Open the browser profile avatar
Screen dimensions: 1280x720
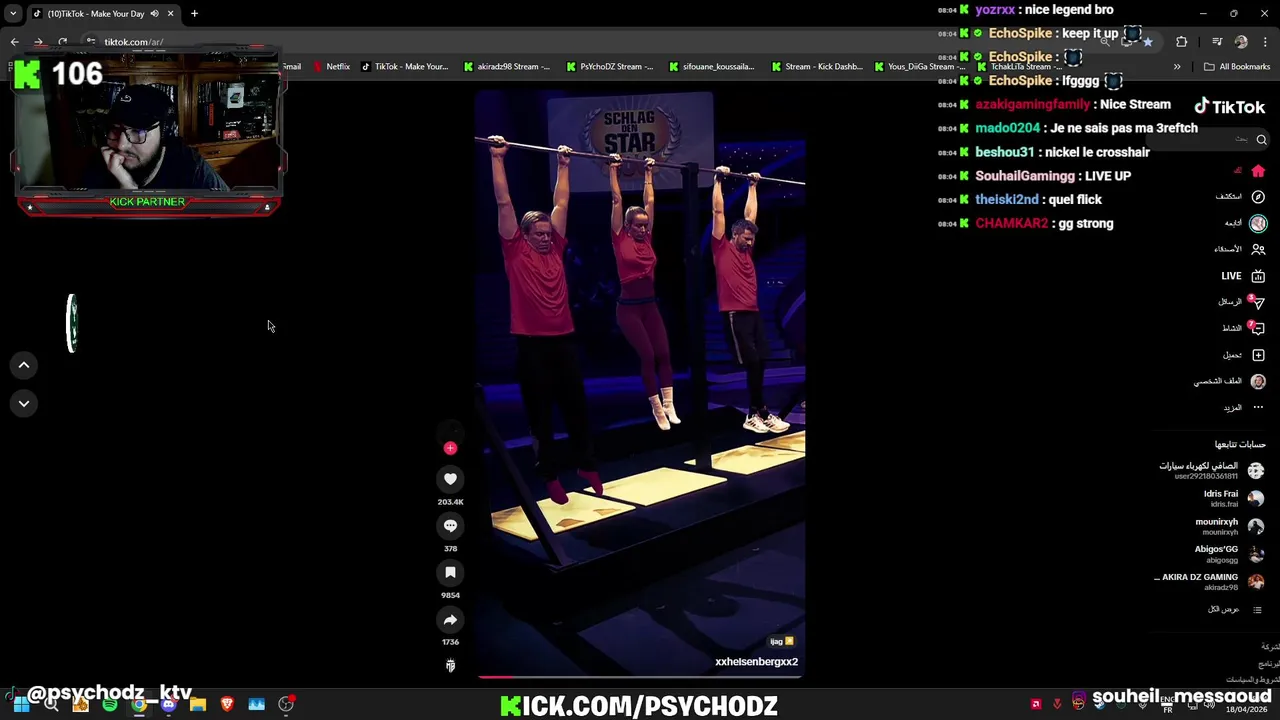coord(1241,42)
